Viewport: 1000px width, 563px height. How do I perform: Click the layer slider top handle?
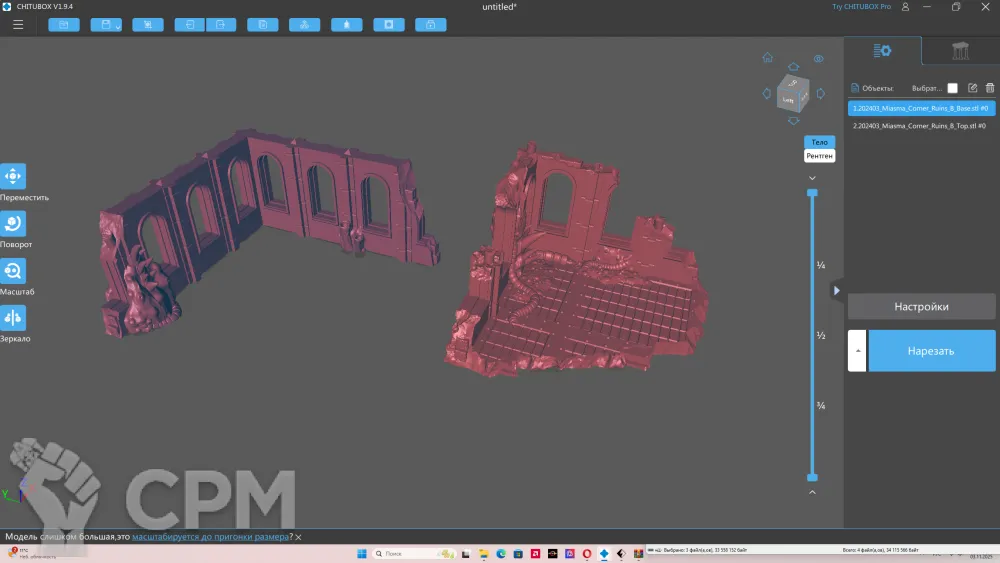(812, 192)
